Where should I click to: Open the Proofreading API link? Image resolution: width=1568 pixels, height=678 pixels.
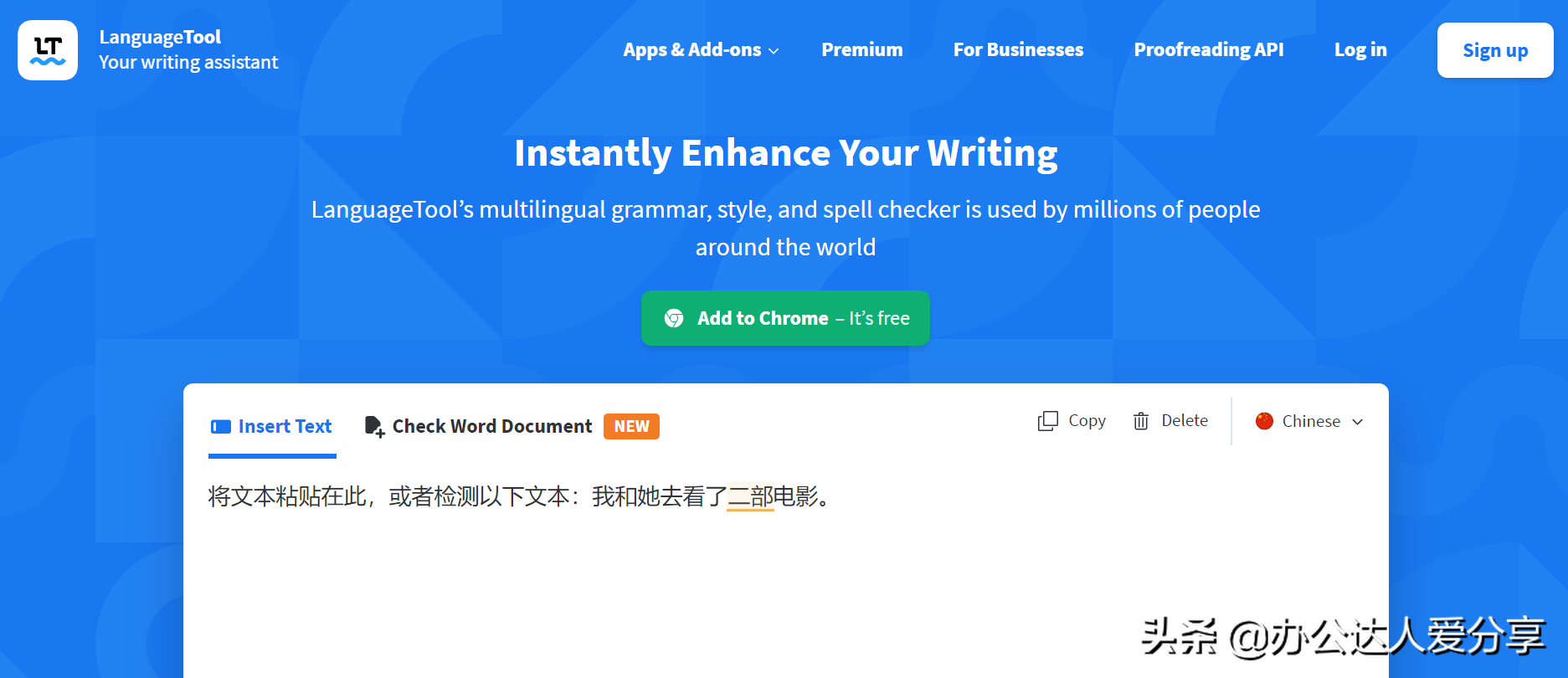click(x=1208, y=50)
